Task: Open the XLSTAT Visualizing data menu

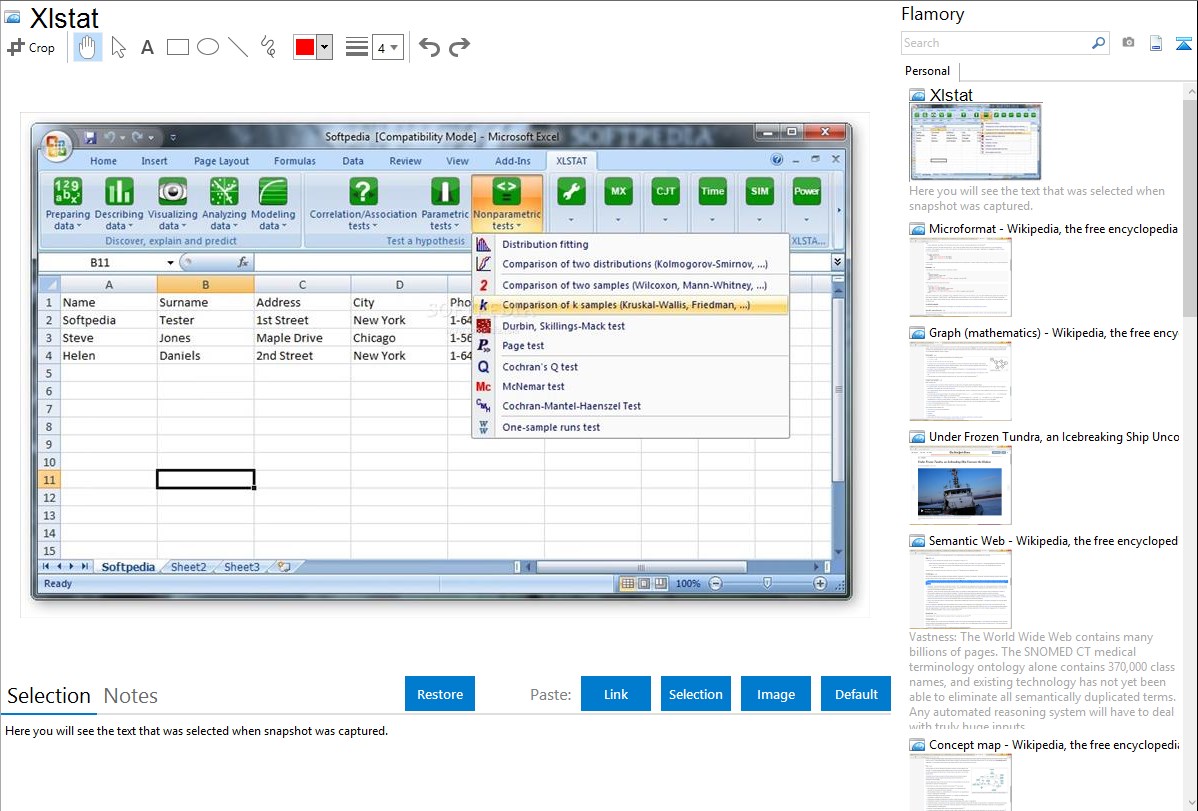Action: coord(173,203)
